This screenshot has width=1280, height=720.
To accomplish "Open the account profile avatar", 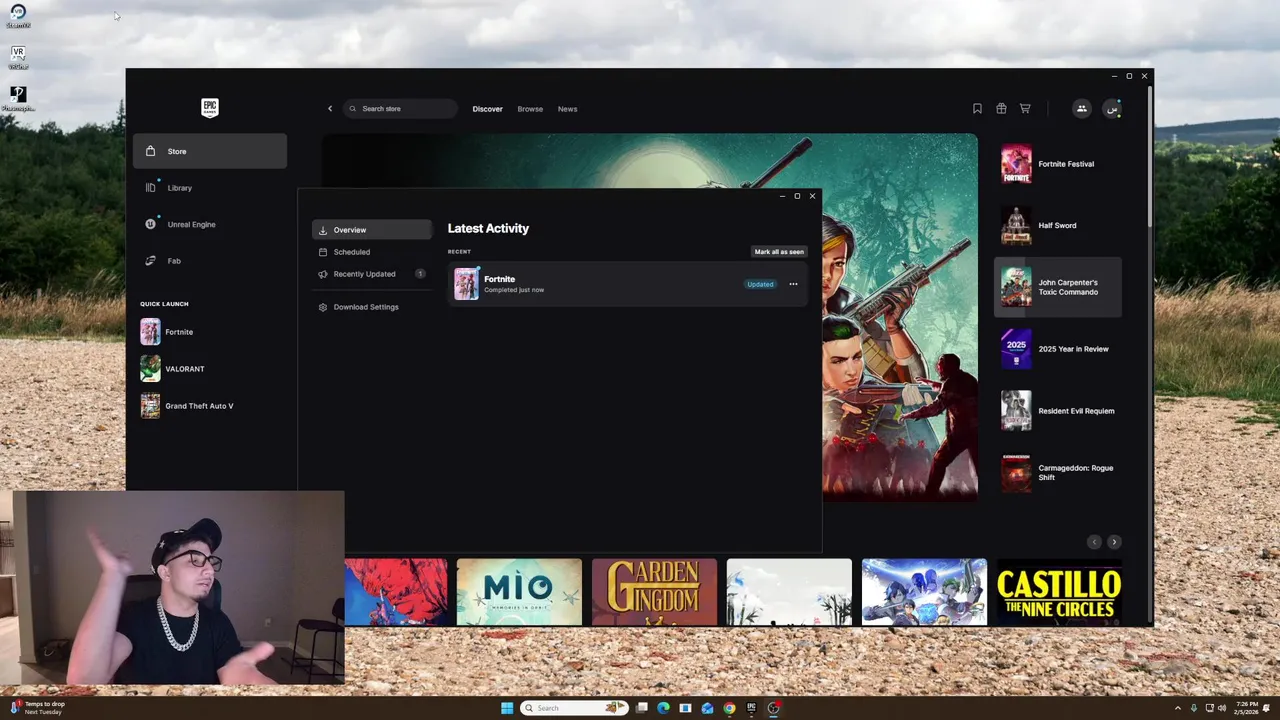I will 1111,109.
